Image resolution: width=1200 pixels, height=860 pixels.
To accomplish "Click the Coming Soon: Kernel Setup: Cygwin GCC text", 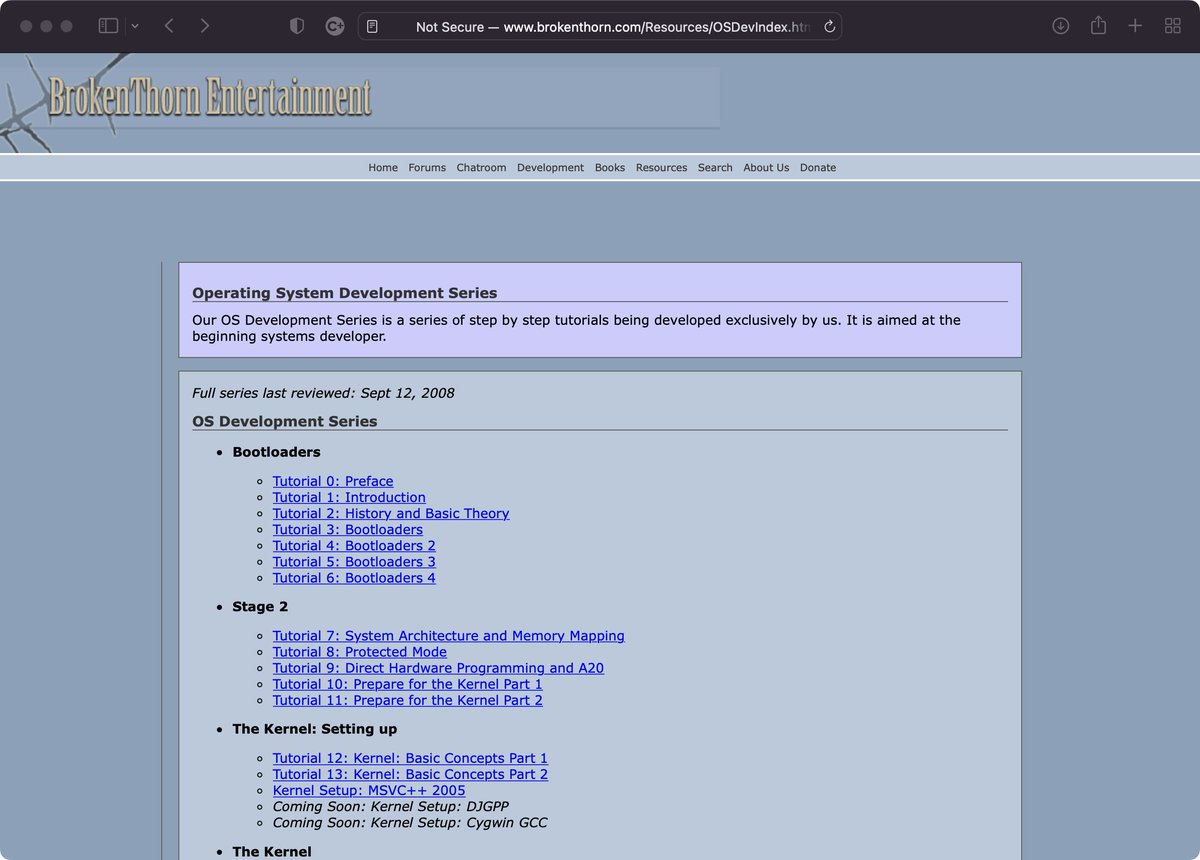I will coord(410,822).
